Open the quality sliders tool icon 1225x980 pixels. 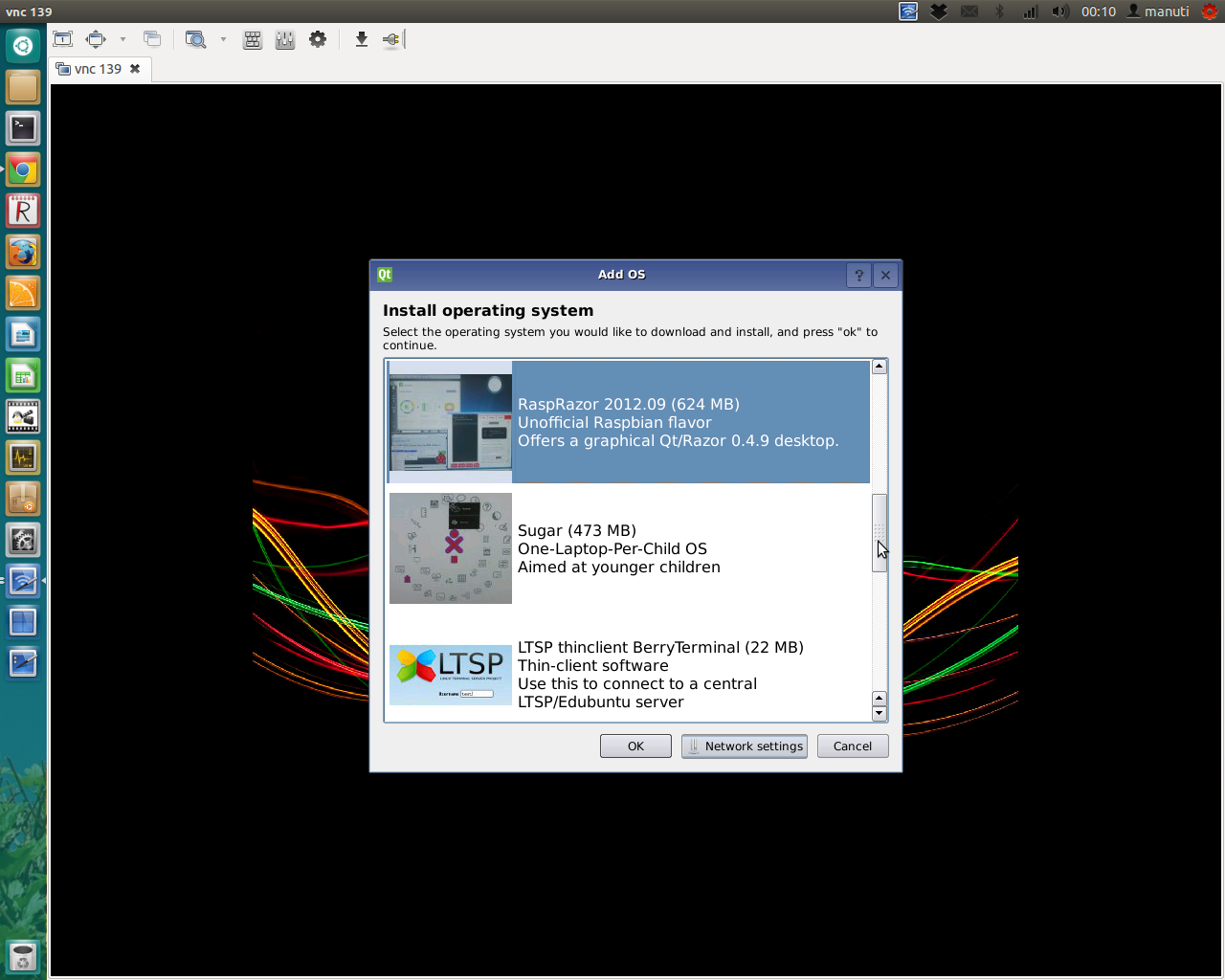click(x=285, y=39)
